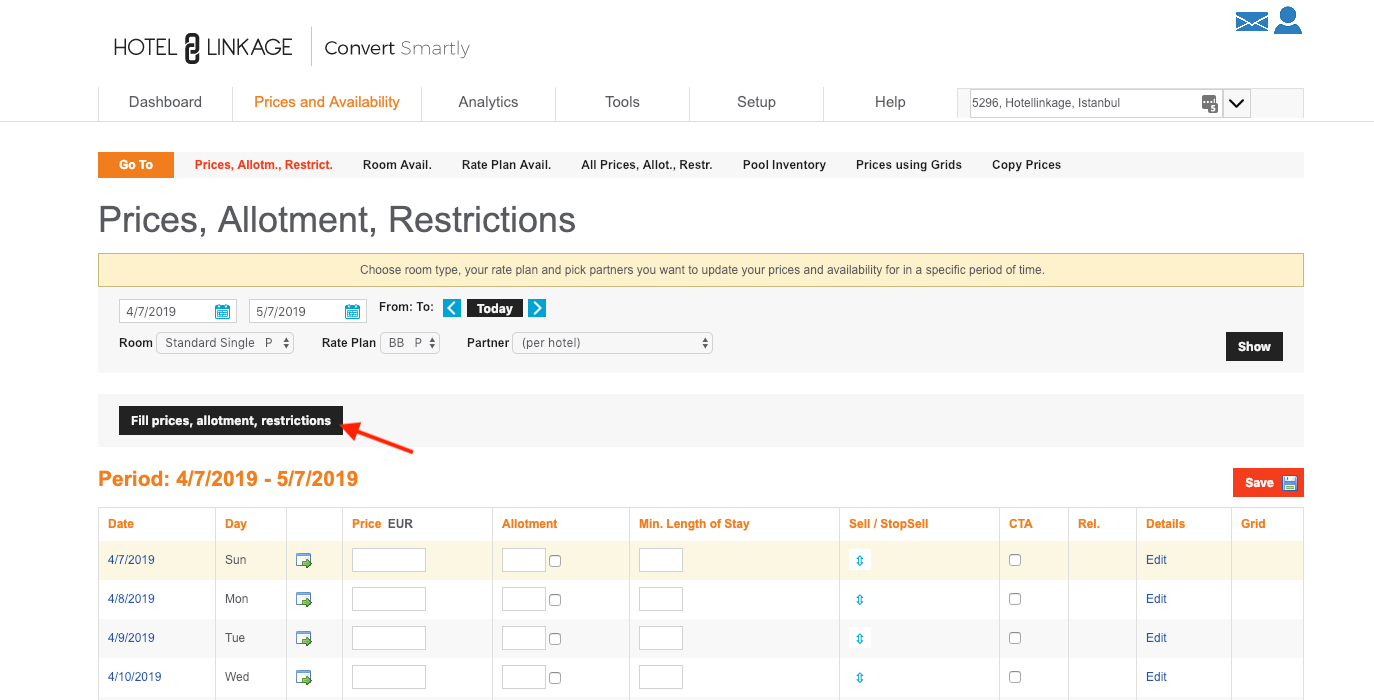
Task: Switch to Room Avail. tab
Action: click(x=397, y=165)
